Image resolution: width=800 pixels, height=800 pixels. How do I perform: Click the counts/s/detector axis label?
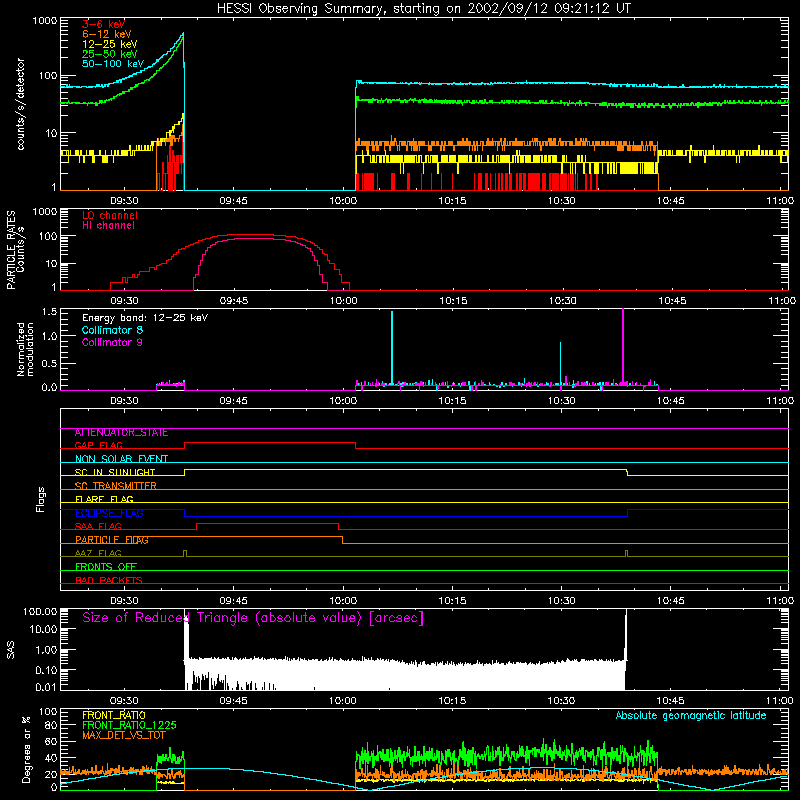[21, 104]
